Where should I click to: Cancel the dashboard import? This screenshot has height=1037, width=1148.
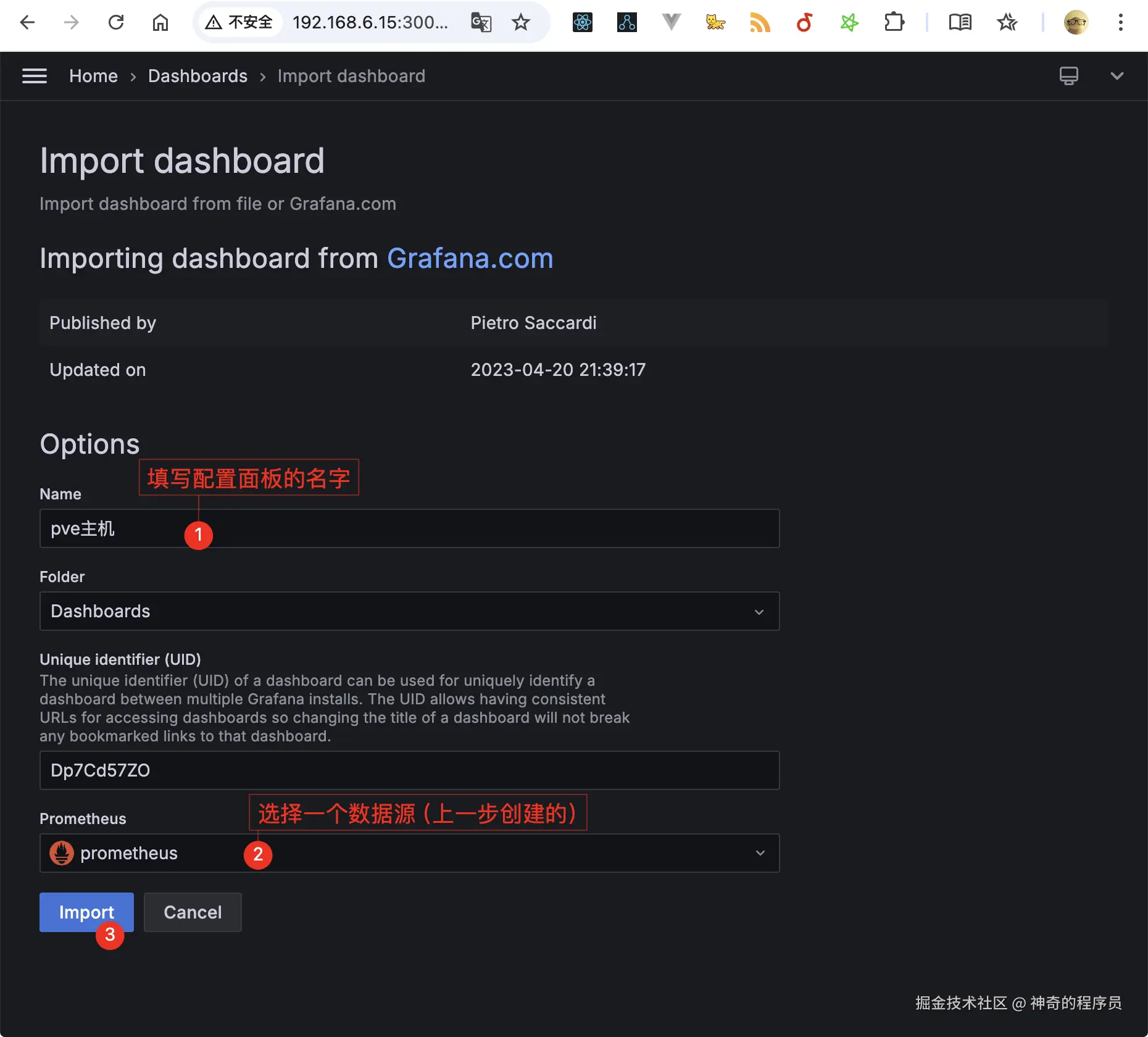tap(193, 912)
